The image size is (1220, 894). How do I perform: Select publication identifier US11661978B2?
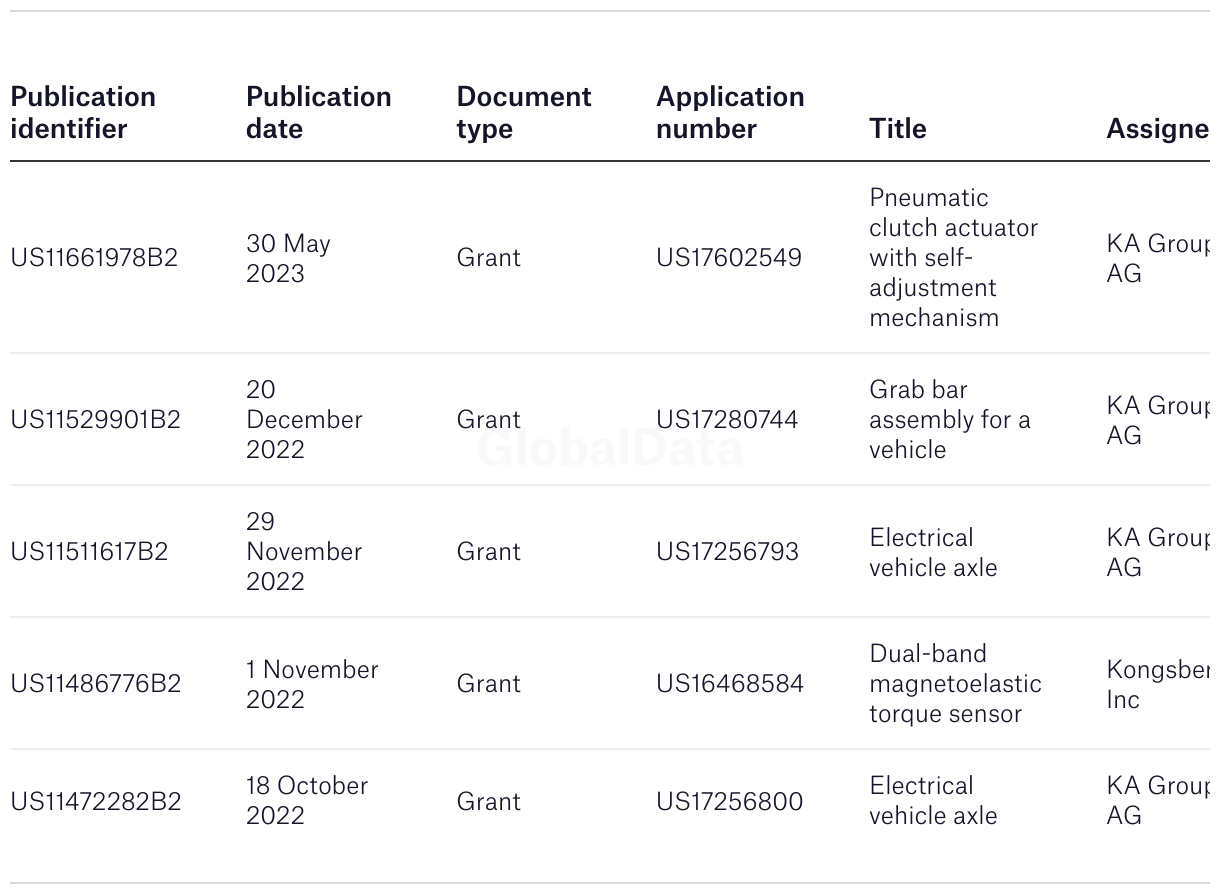(94, 257)
